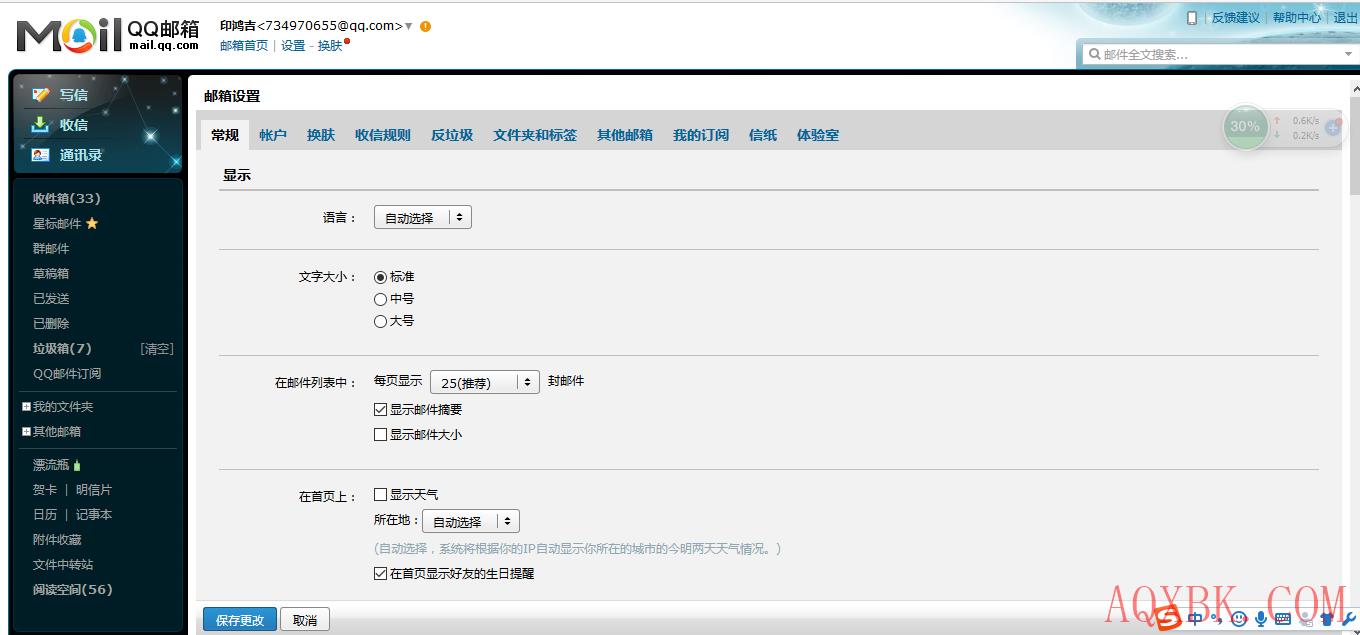The height and width of the screenshot is (635, 1360).
Task: Switch to the 体验室 tab
Action: coord(818,135)
